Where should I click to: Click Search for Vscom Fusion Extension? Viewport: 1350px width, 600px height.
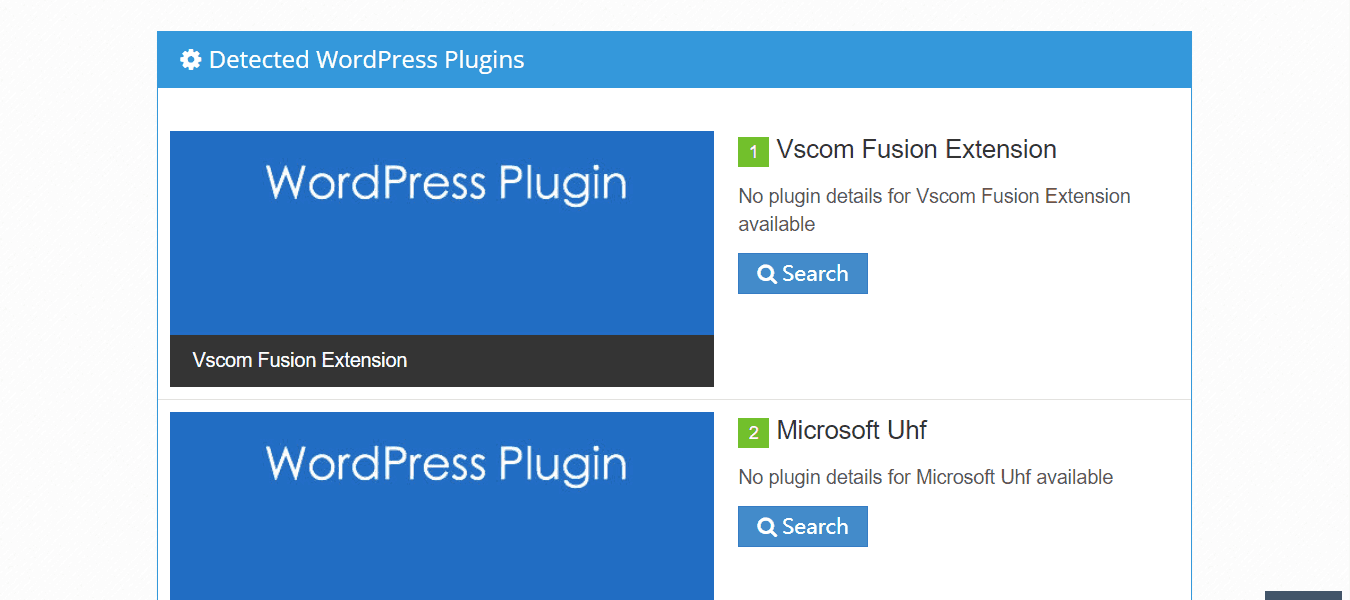point(802,273)
